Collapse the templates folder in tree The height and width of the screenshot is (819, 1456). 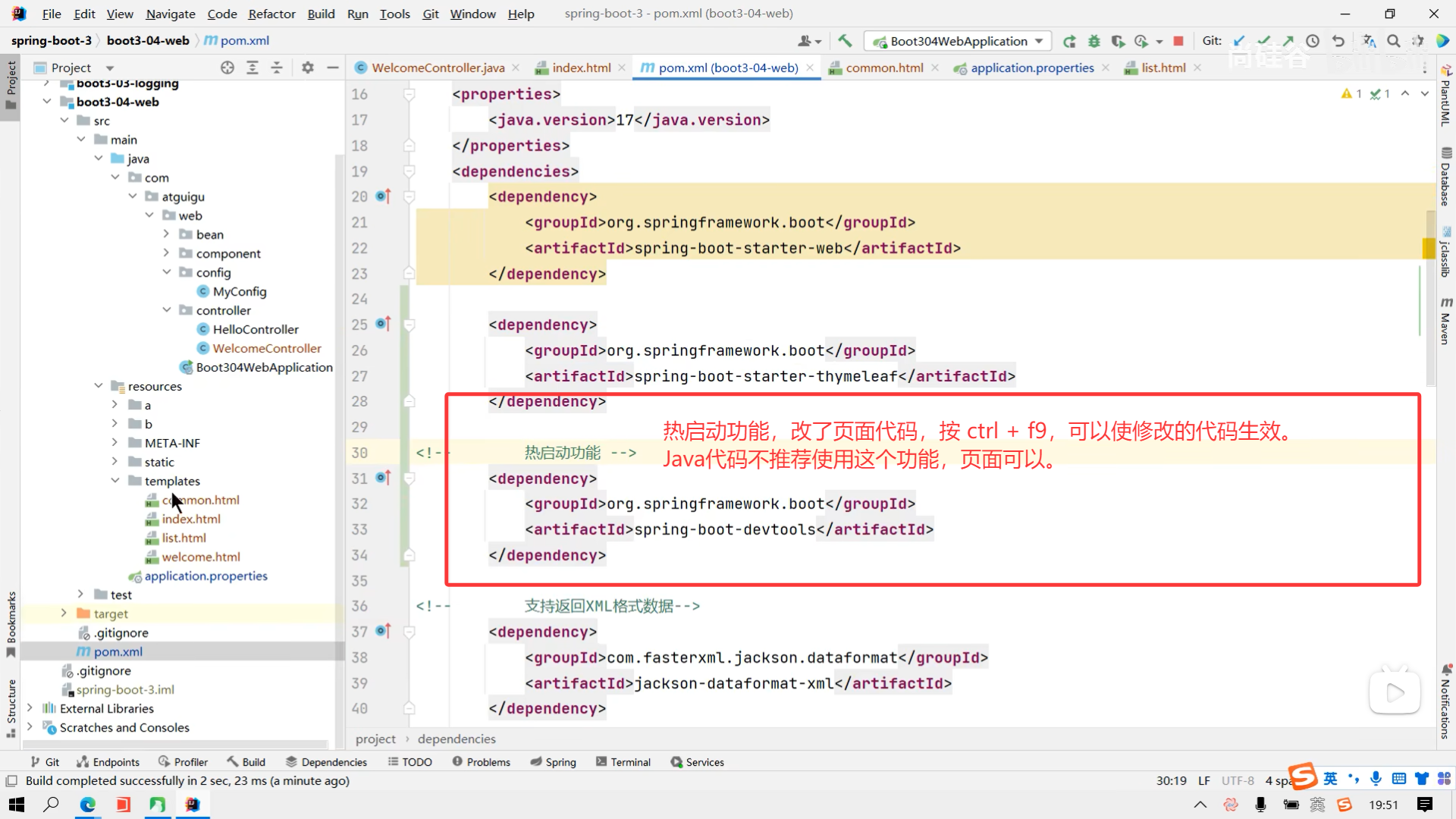coord(115,481)
